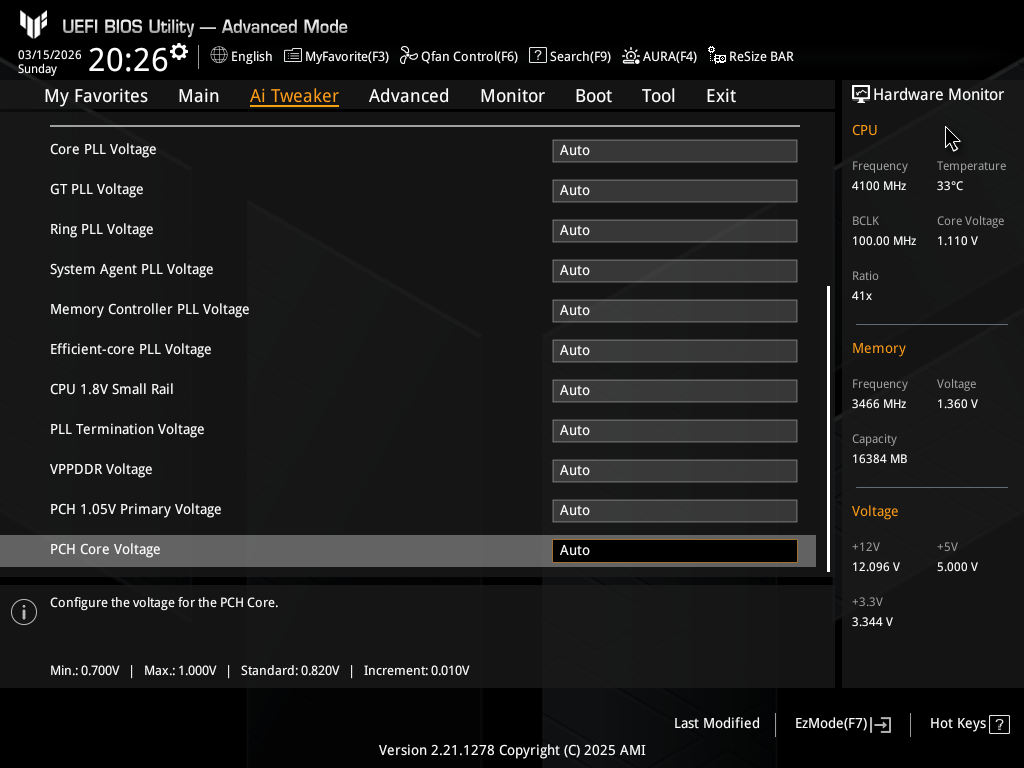Select the Ai Tweaker tab

294,96
